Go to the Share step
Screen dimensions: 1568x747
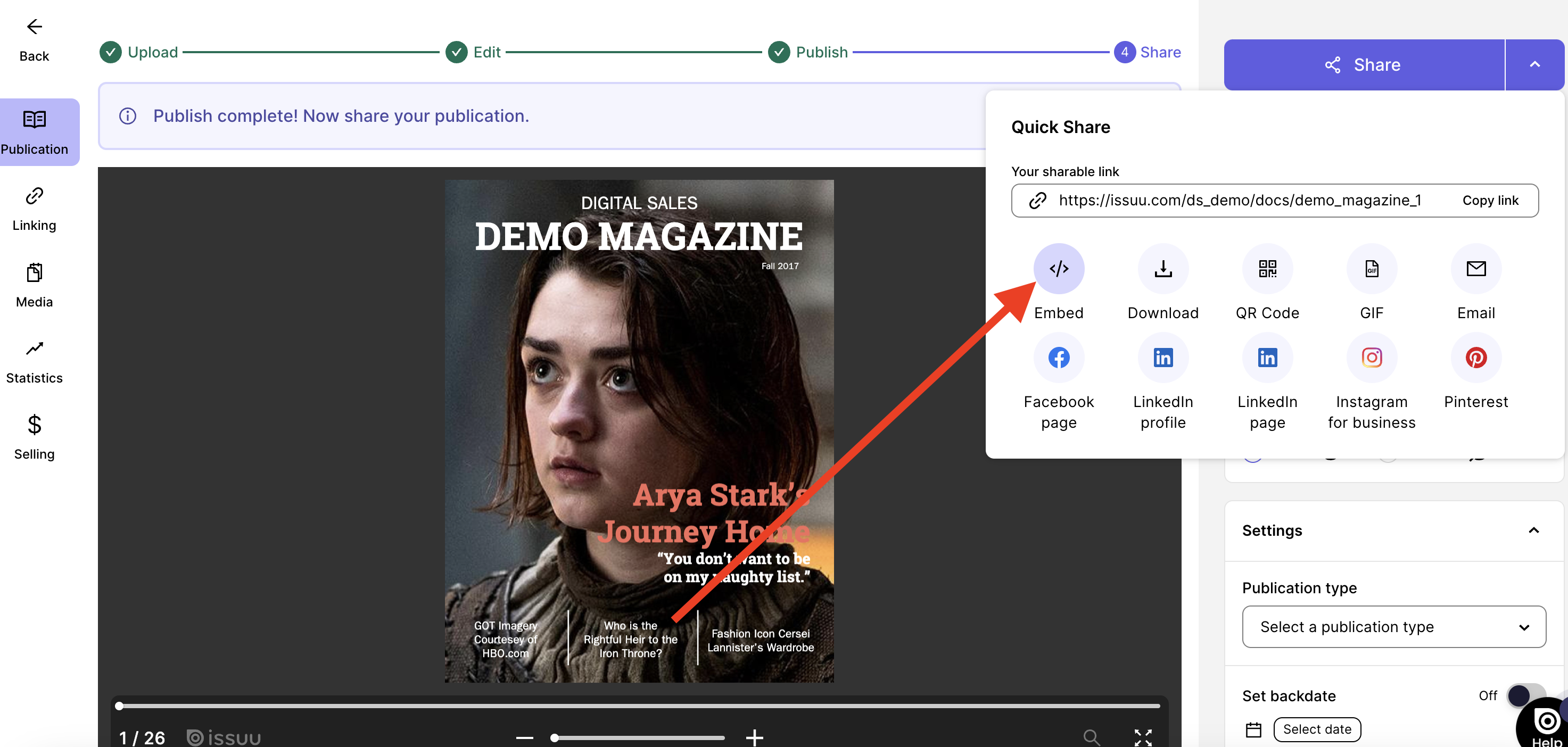point(1148,52)
